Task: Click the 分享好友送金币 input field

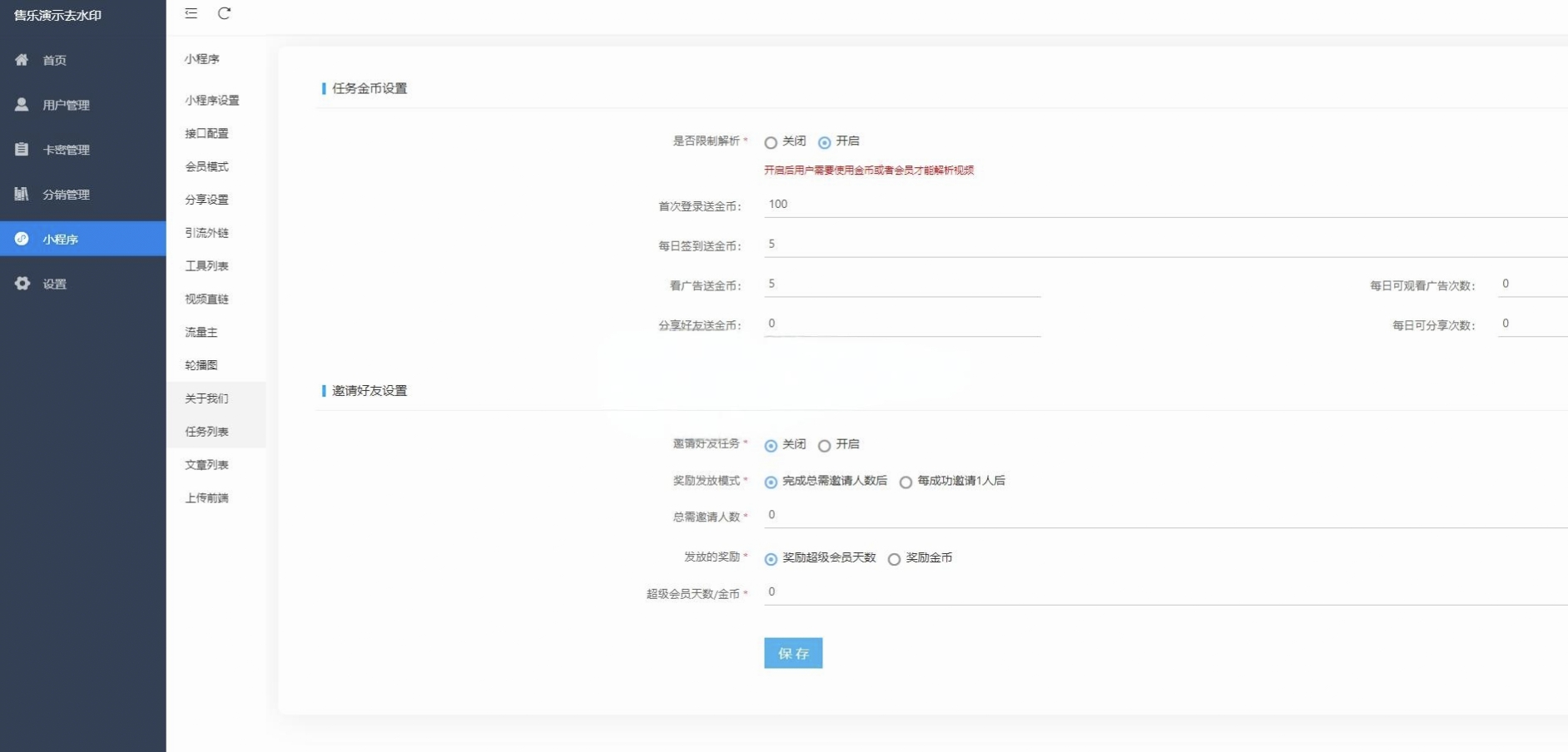Action: pyautogui.click(x=902, y=324)
